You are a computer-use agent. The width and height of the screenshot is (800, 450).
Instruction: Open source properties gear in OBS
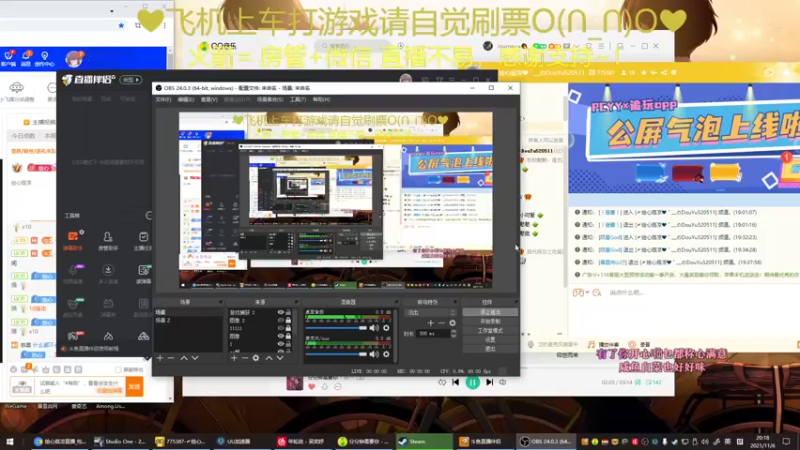point(256,358)
